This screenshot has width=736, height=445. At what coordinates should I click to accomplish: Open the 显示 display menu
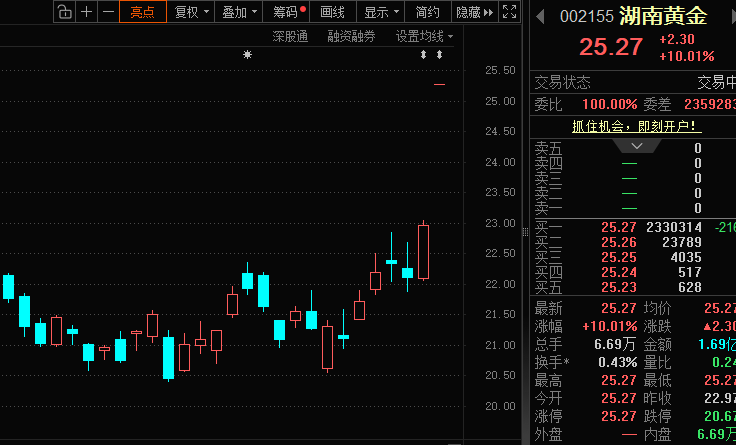(381, 12)
